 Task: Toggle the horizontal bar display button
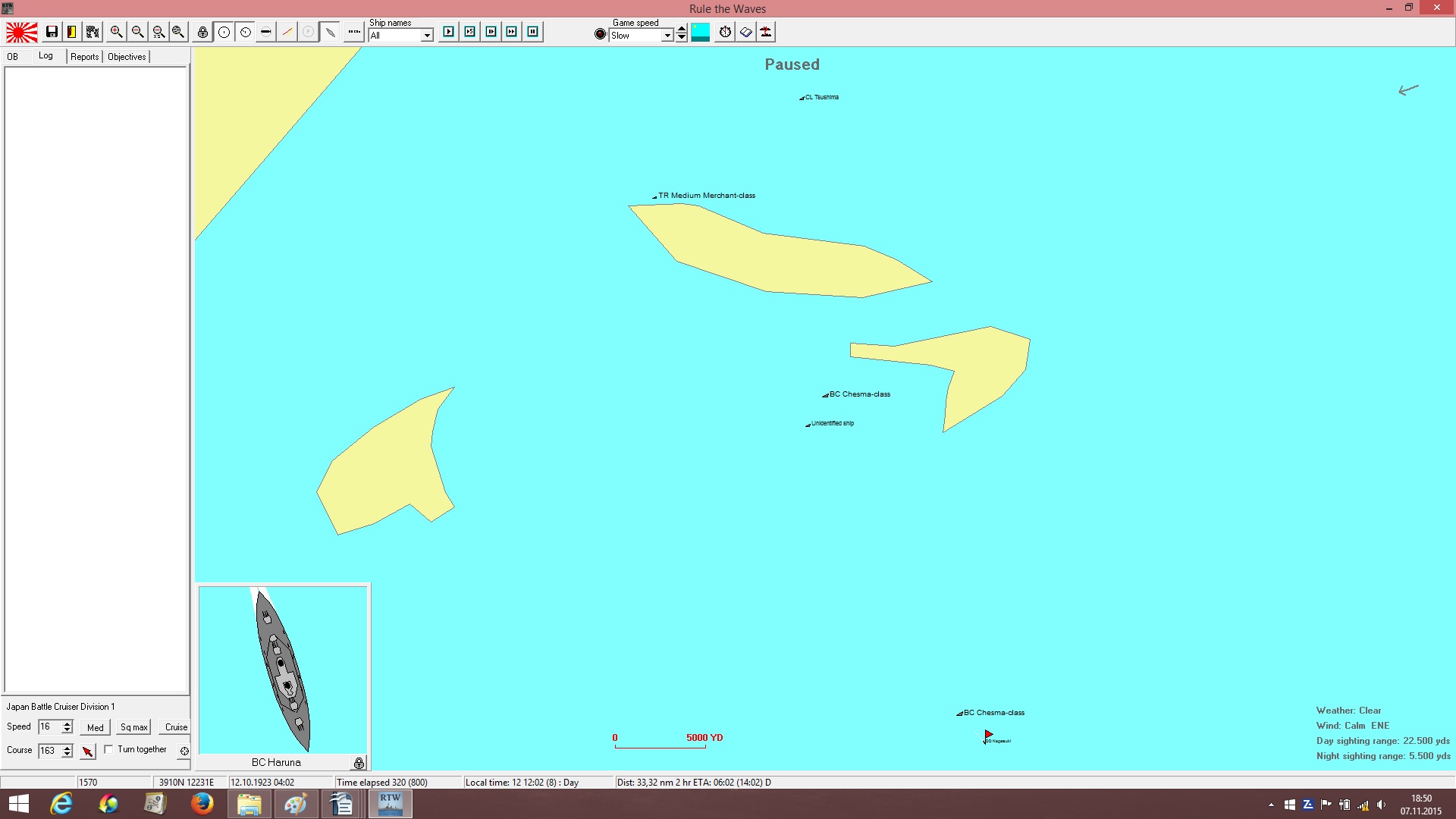[x=265, y=32]
